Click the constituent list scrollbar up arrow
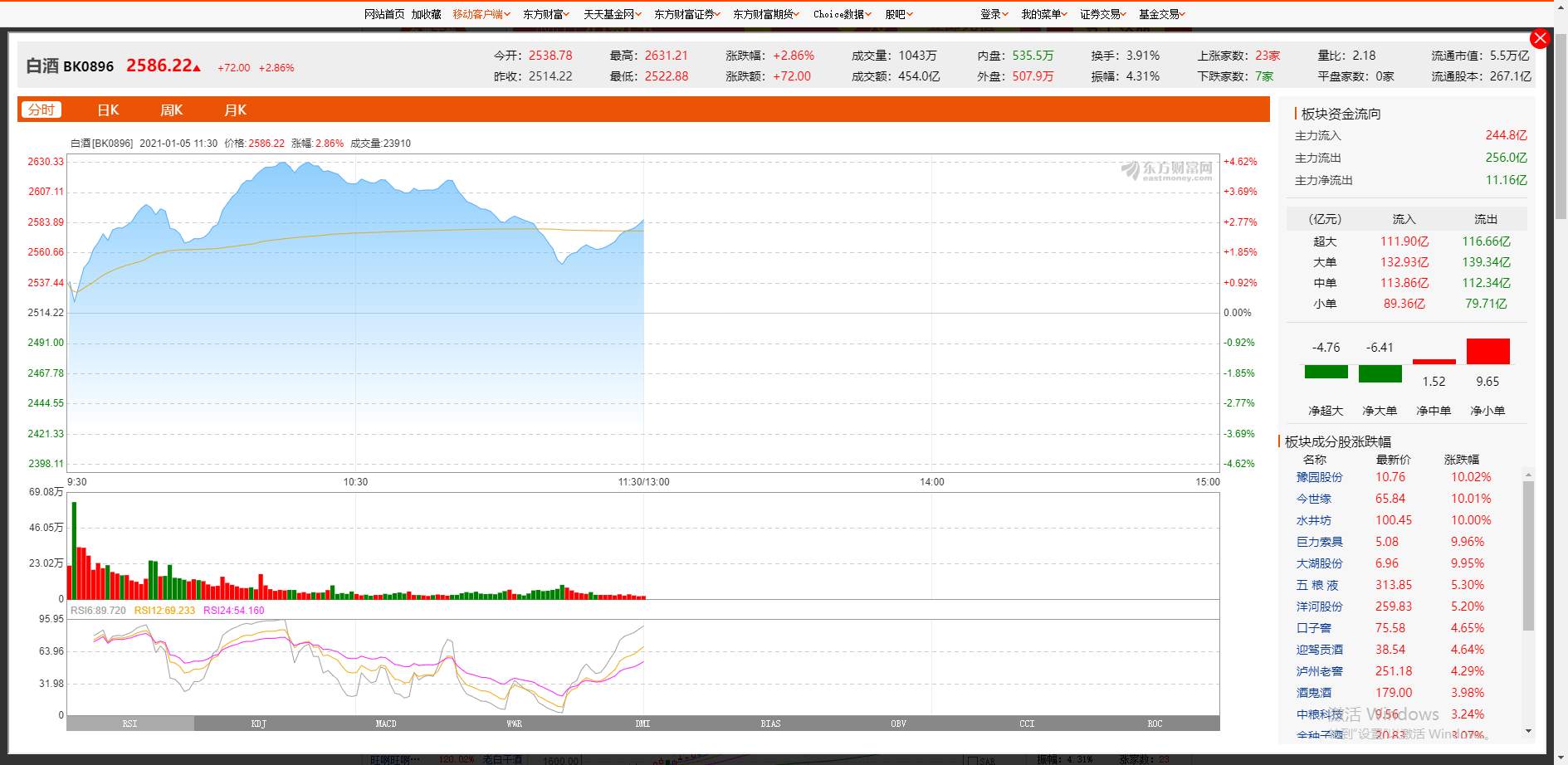Image resolution: width=1568 pixels, height=765 pixels. (x=1528, y=475)
